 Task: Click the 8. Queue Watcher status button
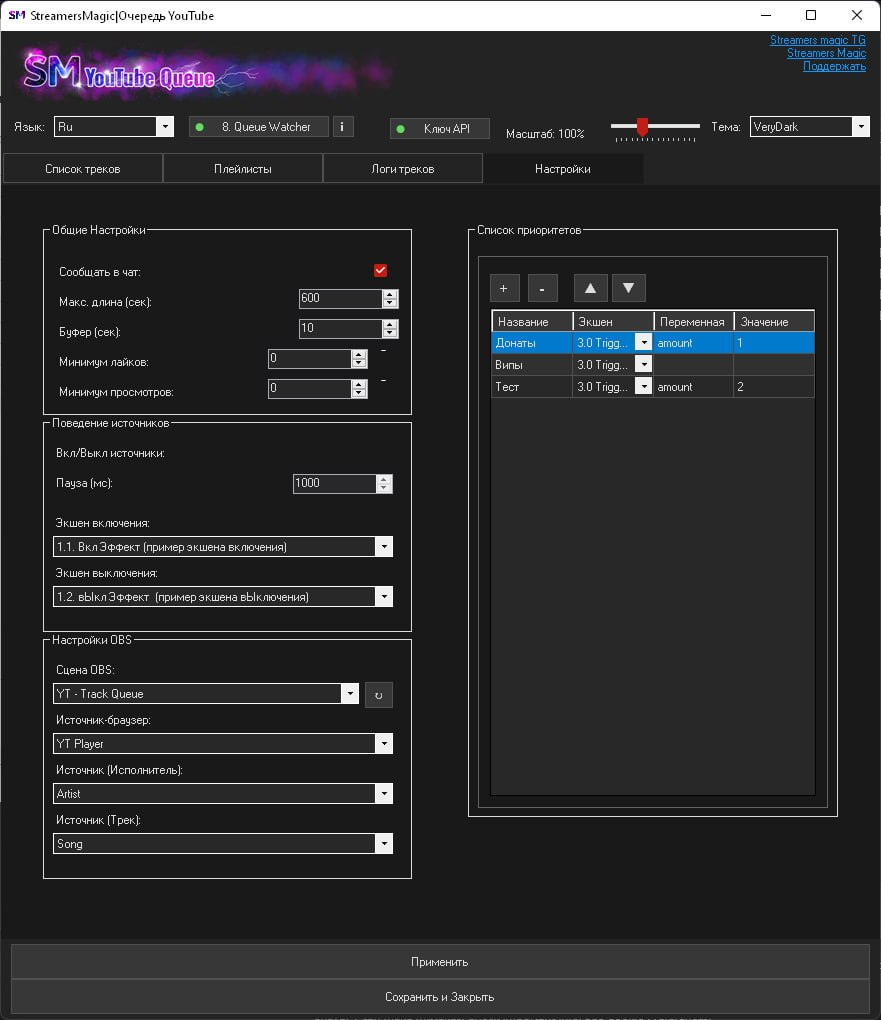click(258, 127)
